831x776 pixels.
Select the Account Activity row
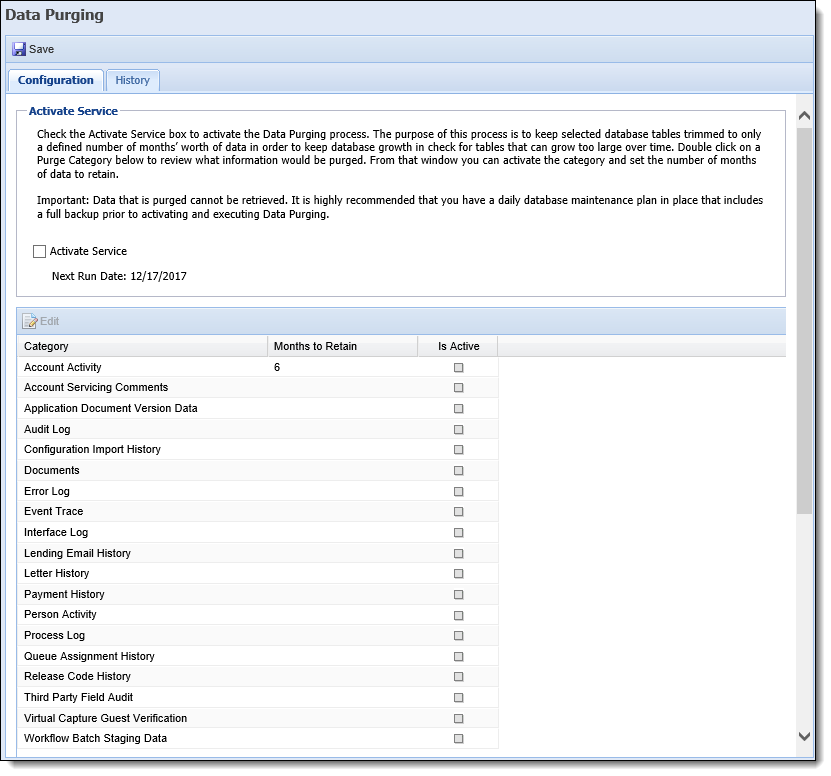[x=258, y=367]
